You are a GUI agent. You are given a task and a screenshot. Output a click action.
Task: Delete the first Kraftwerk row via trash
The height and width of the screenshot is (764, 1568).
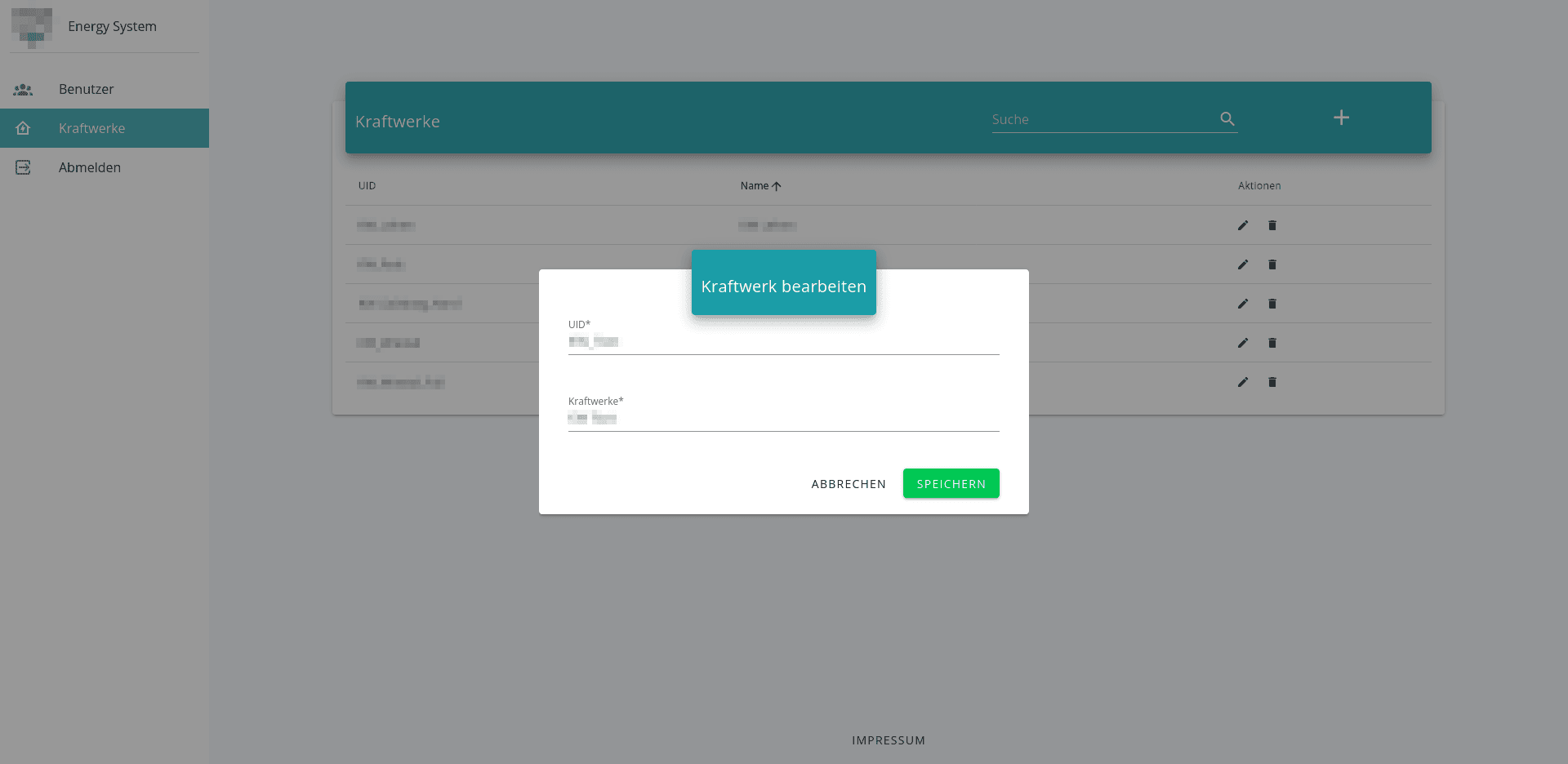(1272, 225)
